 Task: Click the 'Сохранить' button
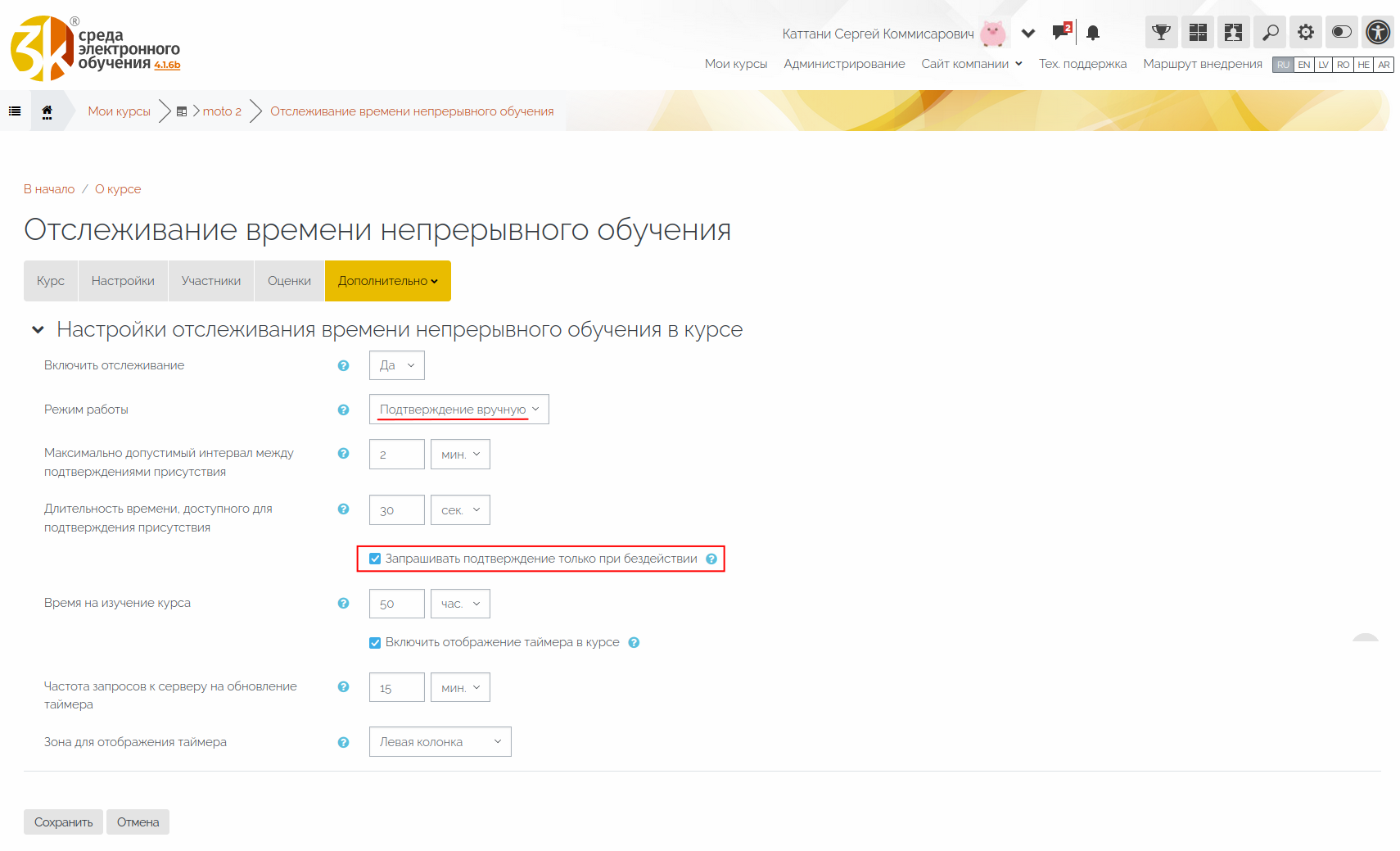point(63,822)
